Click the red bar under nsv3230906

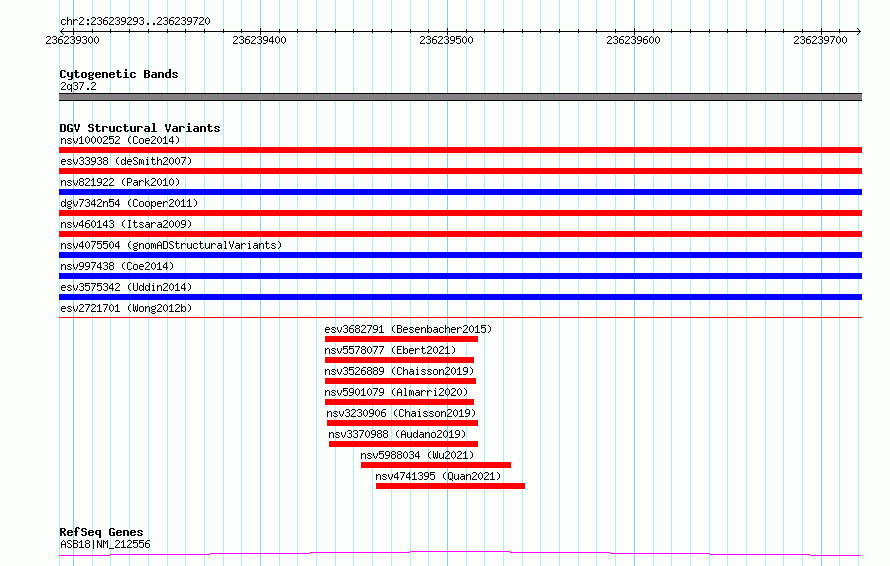(402, 423)
